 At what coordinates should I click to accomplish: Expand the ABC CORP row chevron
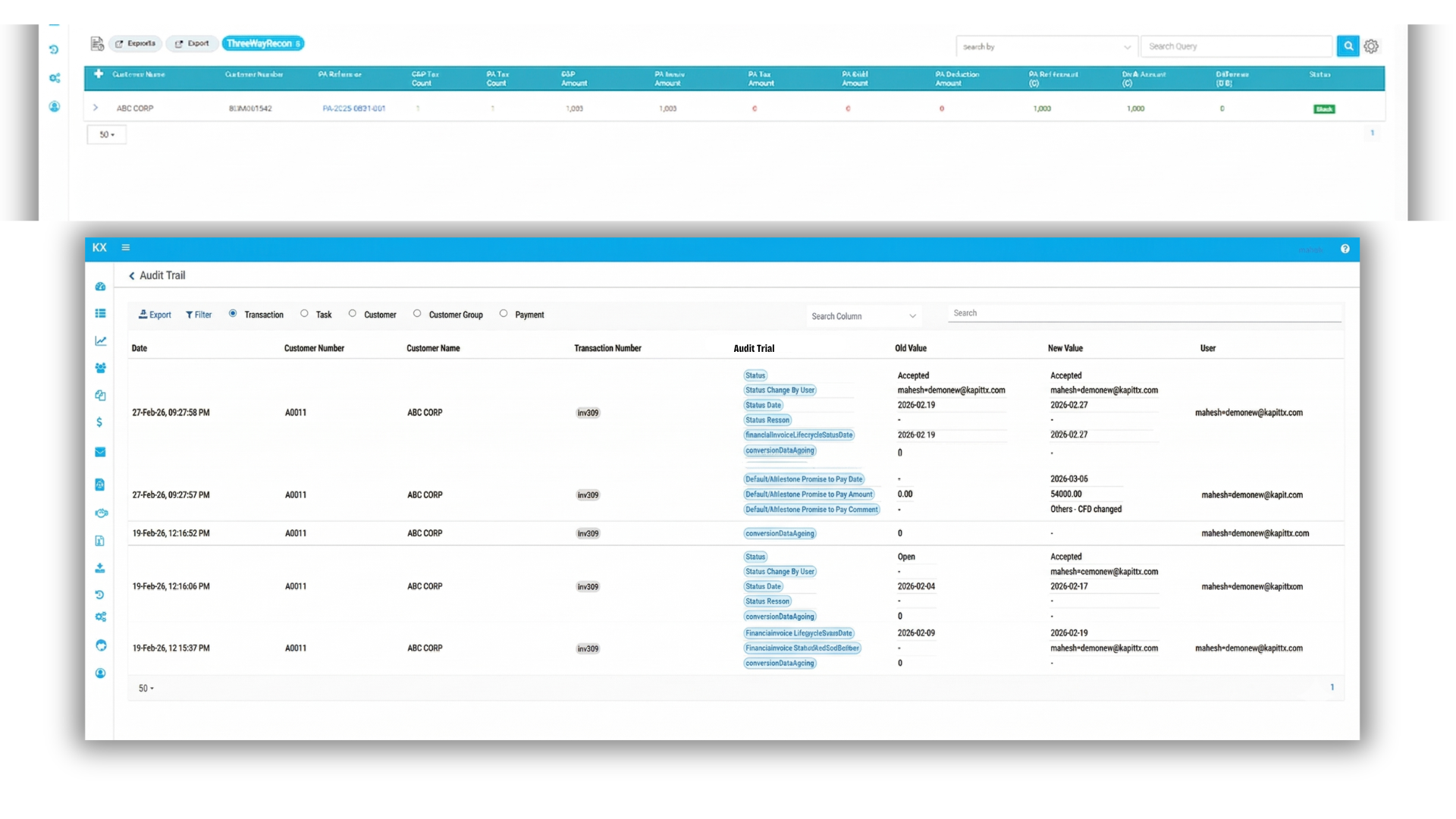96,108
